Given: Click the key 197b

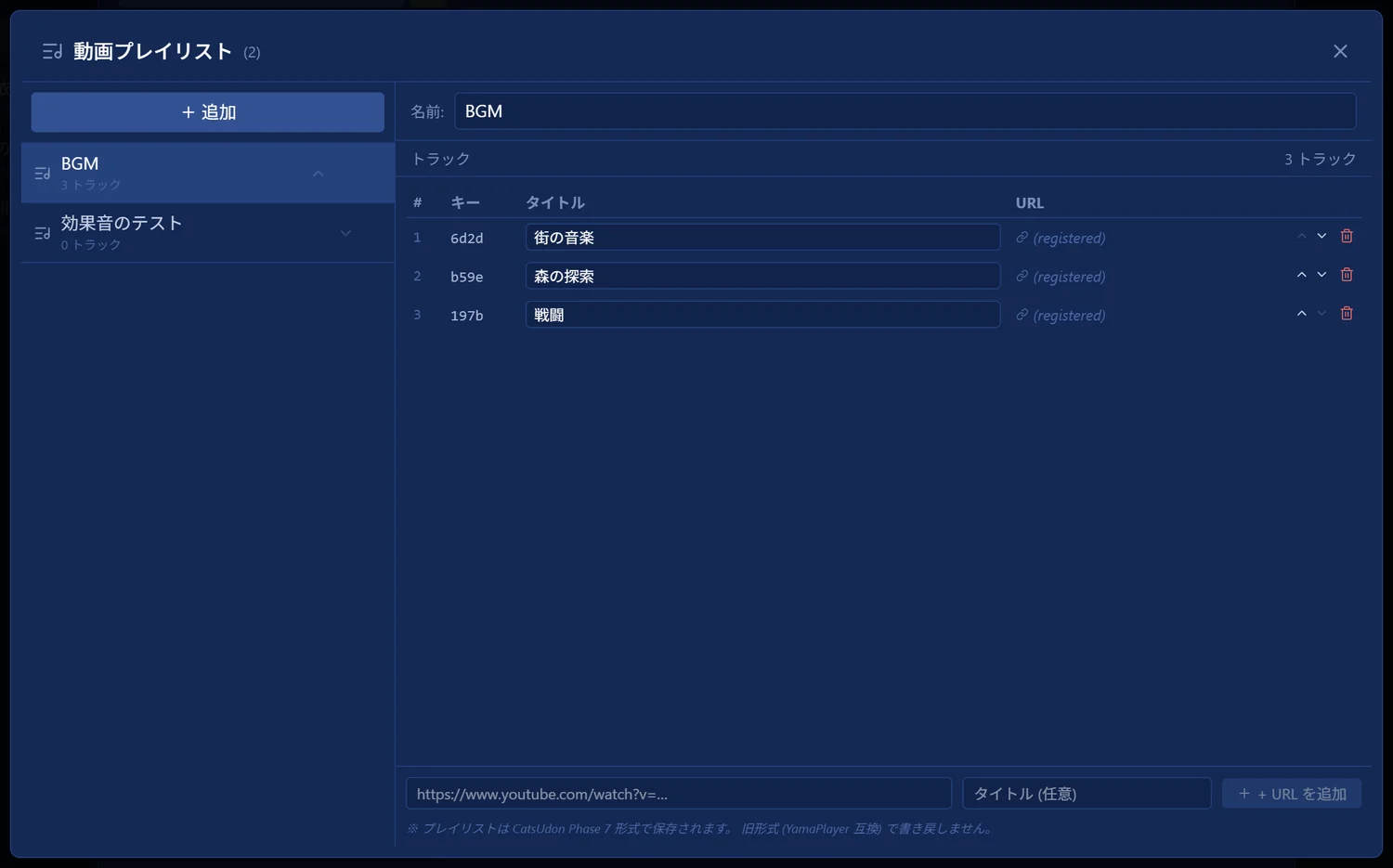Looking at the screenshot, I should pos(467,316).
